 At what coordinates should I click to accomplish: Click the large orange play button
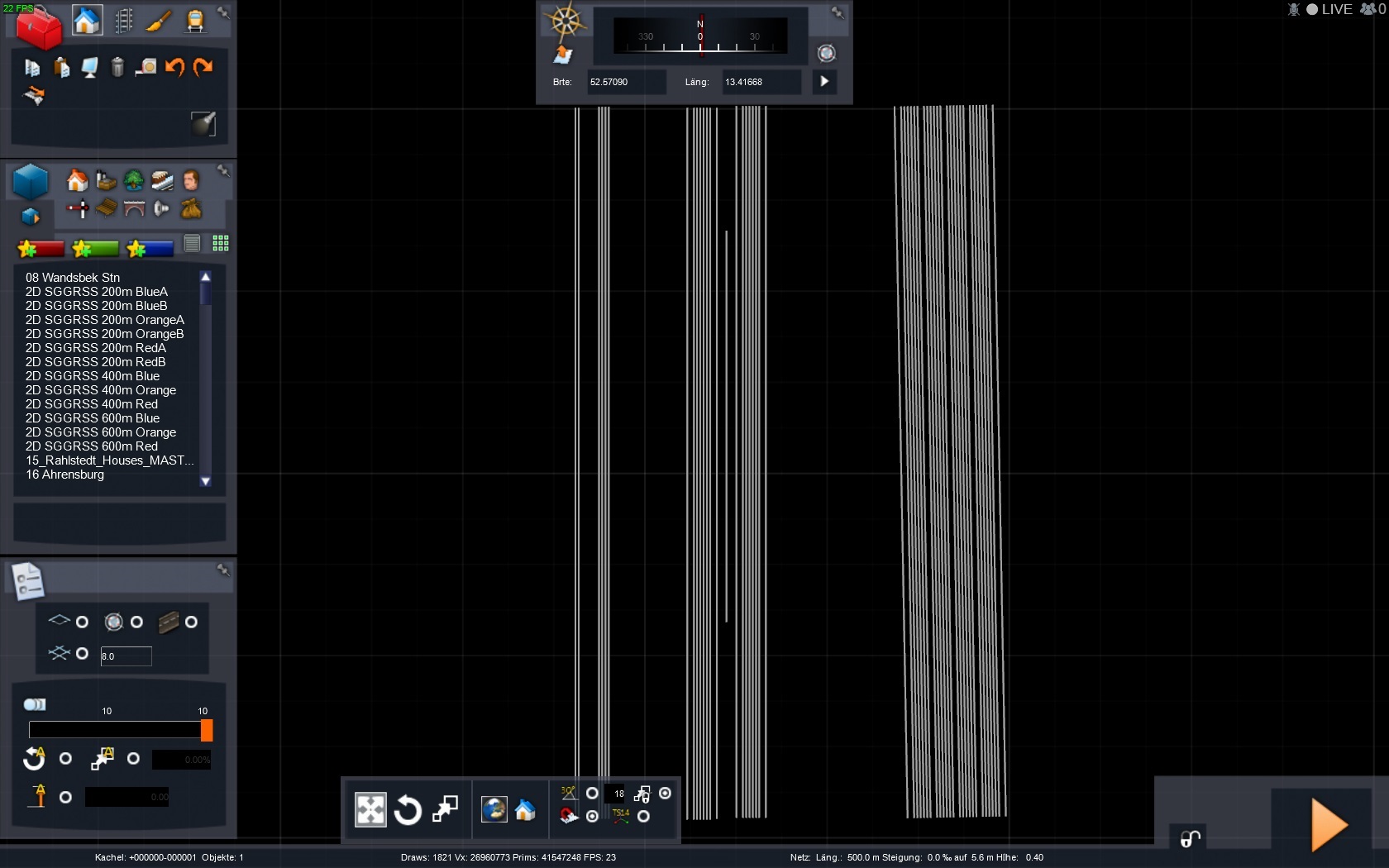[x=1329, y=825]
